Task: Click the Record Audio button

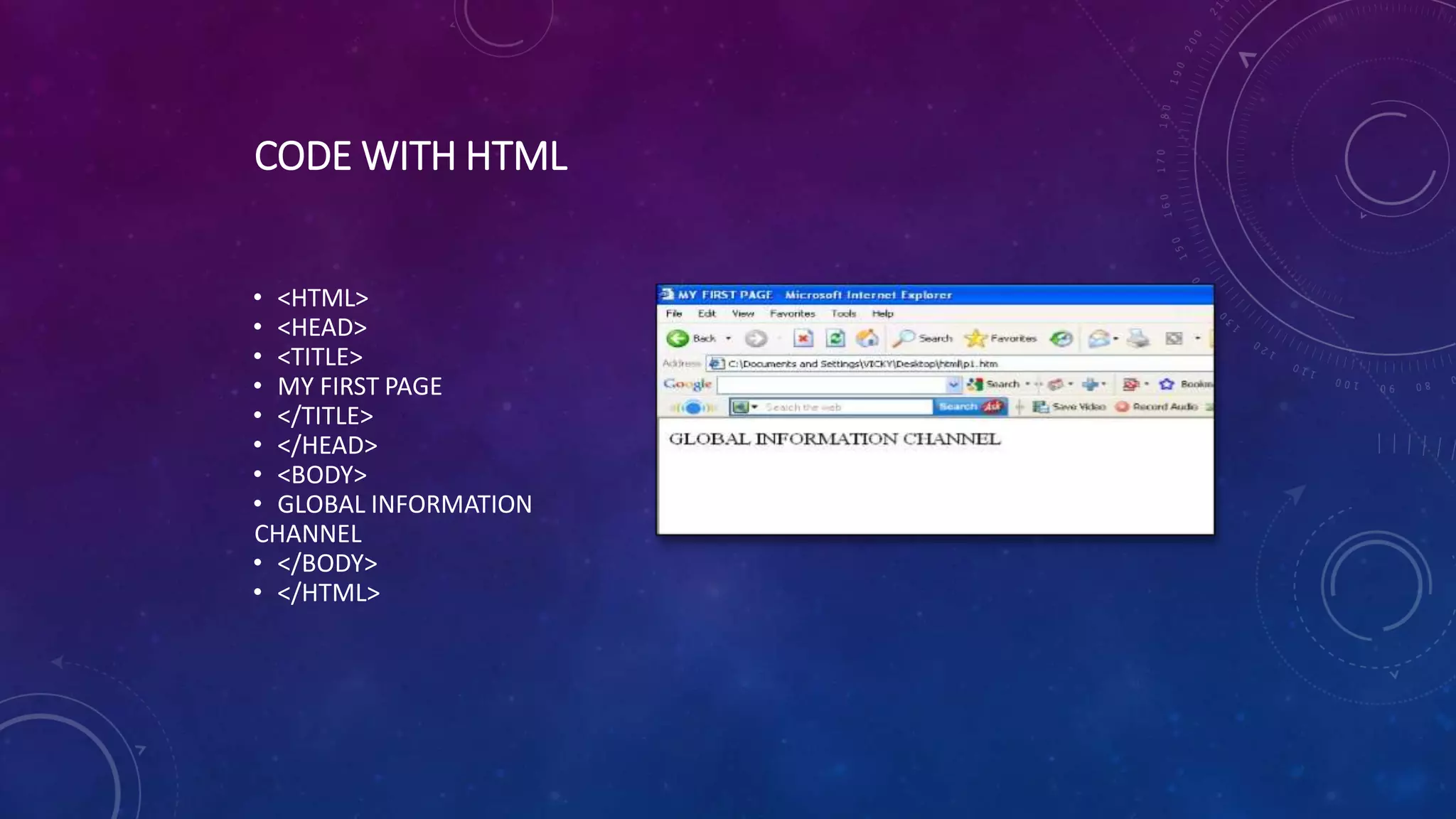Action: (x=1157, y=407)
